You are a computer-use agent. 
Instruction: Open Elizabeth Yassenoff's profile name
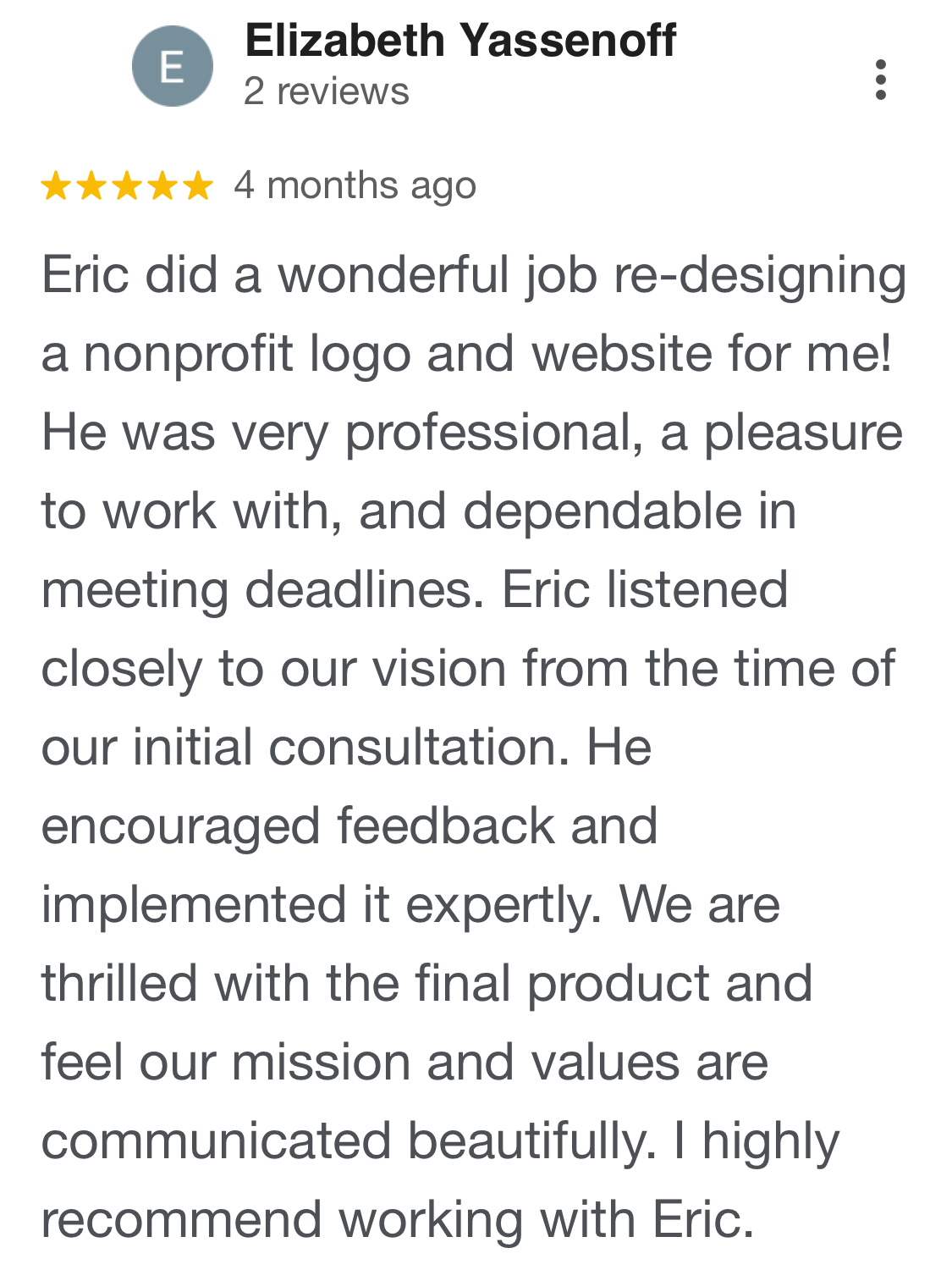(460, 40)
